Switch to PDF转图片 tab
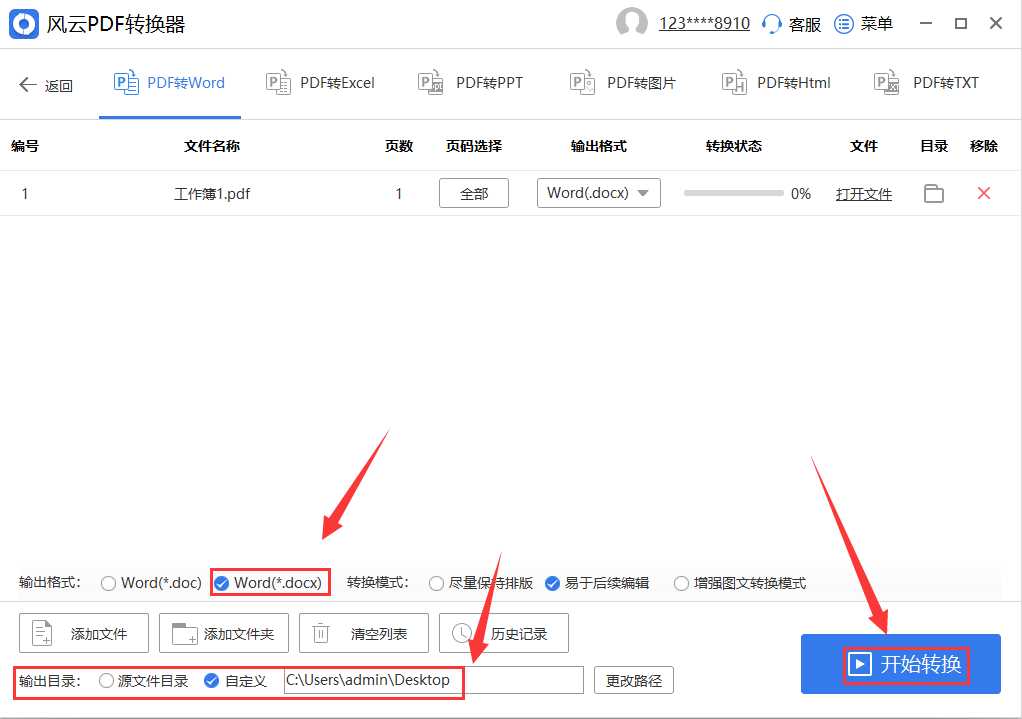 click(x=622, y=83)
